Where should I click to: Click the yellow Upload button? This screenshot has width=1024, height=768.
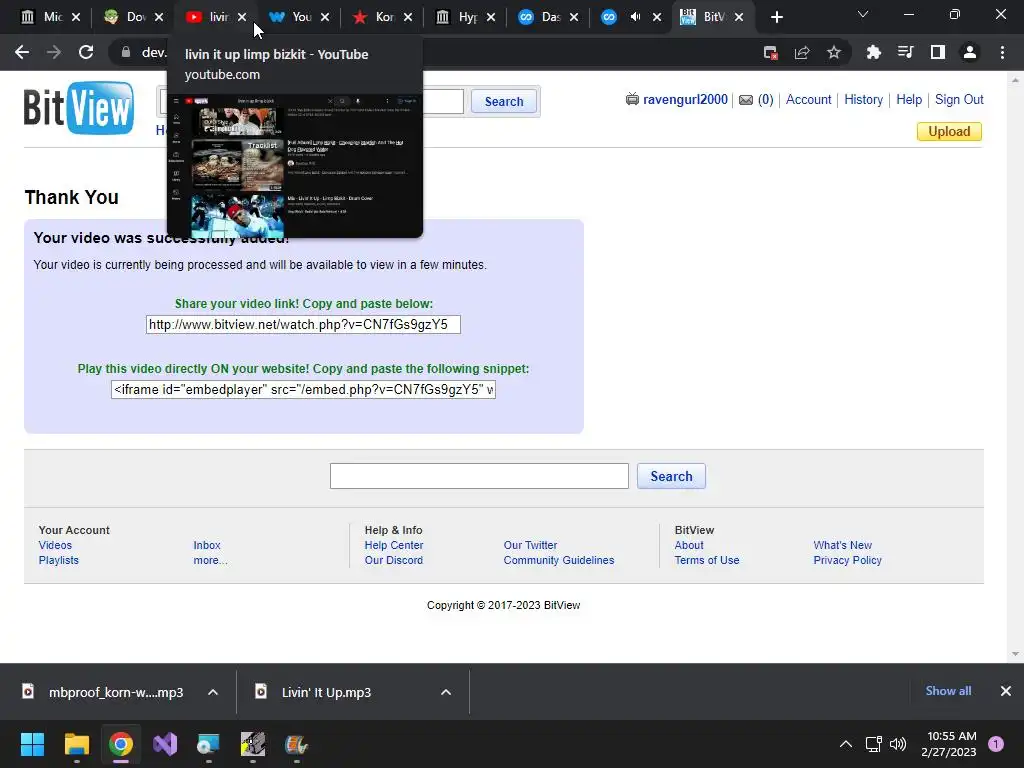949,131
